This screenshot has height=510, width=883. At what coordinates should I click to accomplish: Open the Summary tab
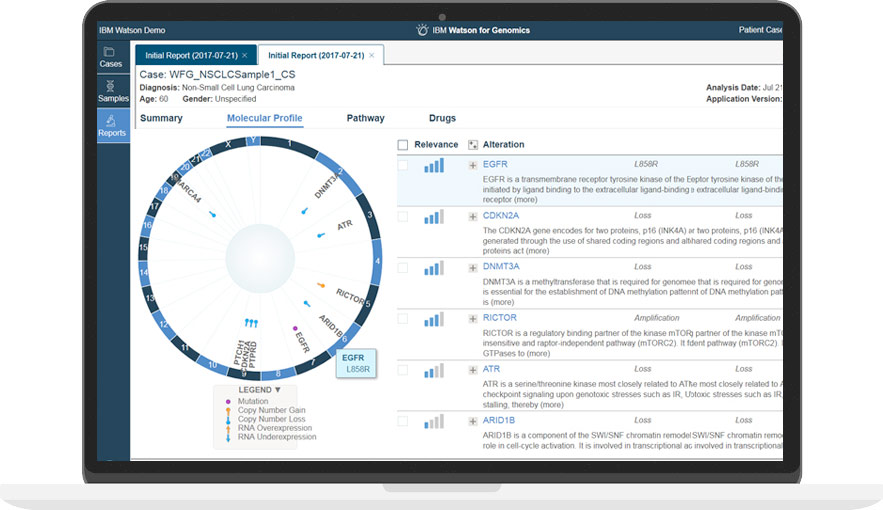(x=161, y=118)
